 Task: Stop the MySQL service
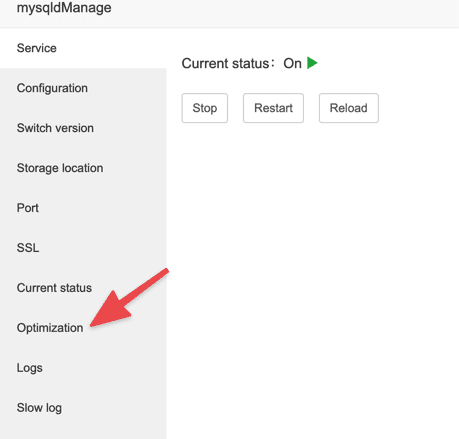205,108
